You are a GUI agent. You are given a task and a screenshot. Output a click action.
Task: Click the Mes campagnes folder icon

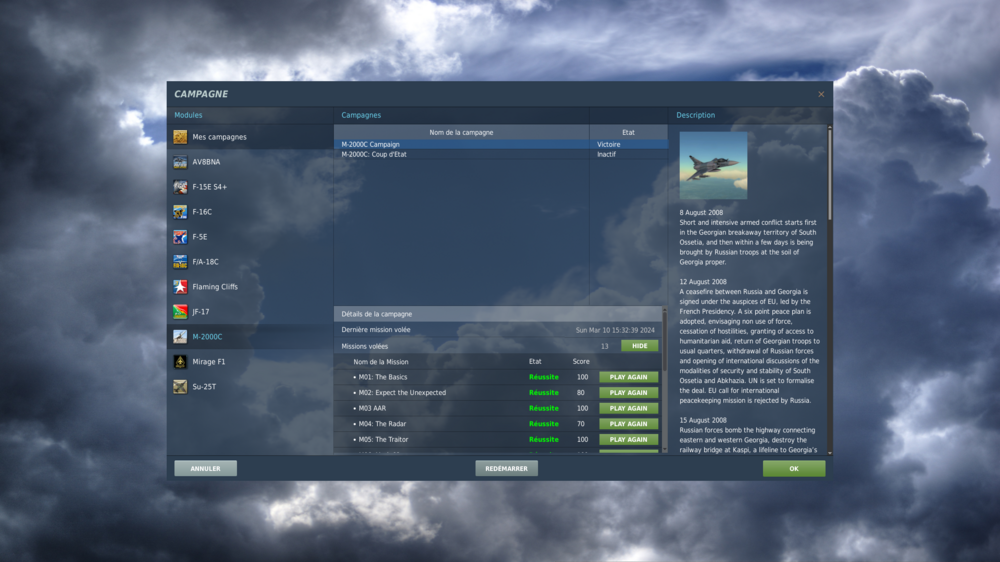coord(180,137)
